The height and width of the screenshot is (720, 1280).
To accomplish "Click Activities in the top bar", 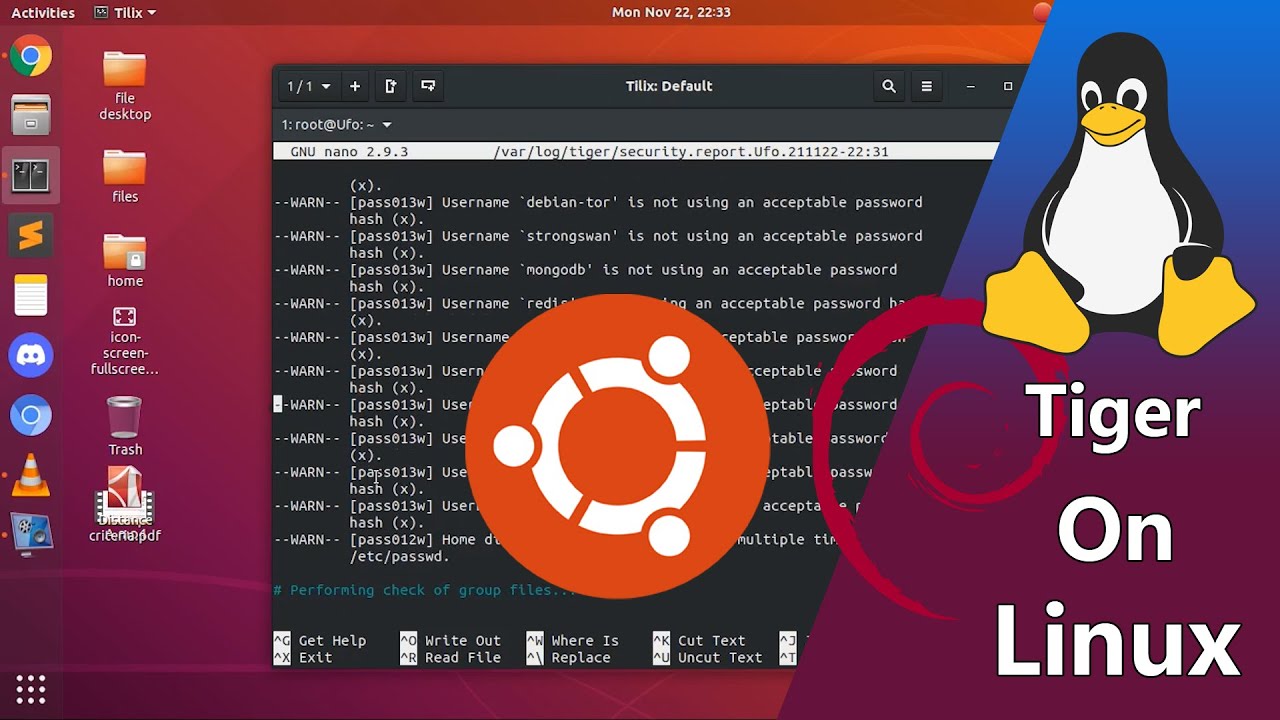I will [x=43, y=13].
